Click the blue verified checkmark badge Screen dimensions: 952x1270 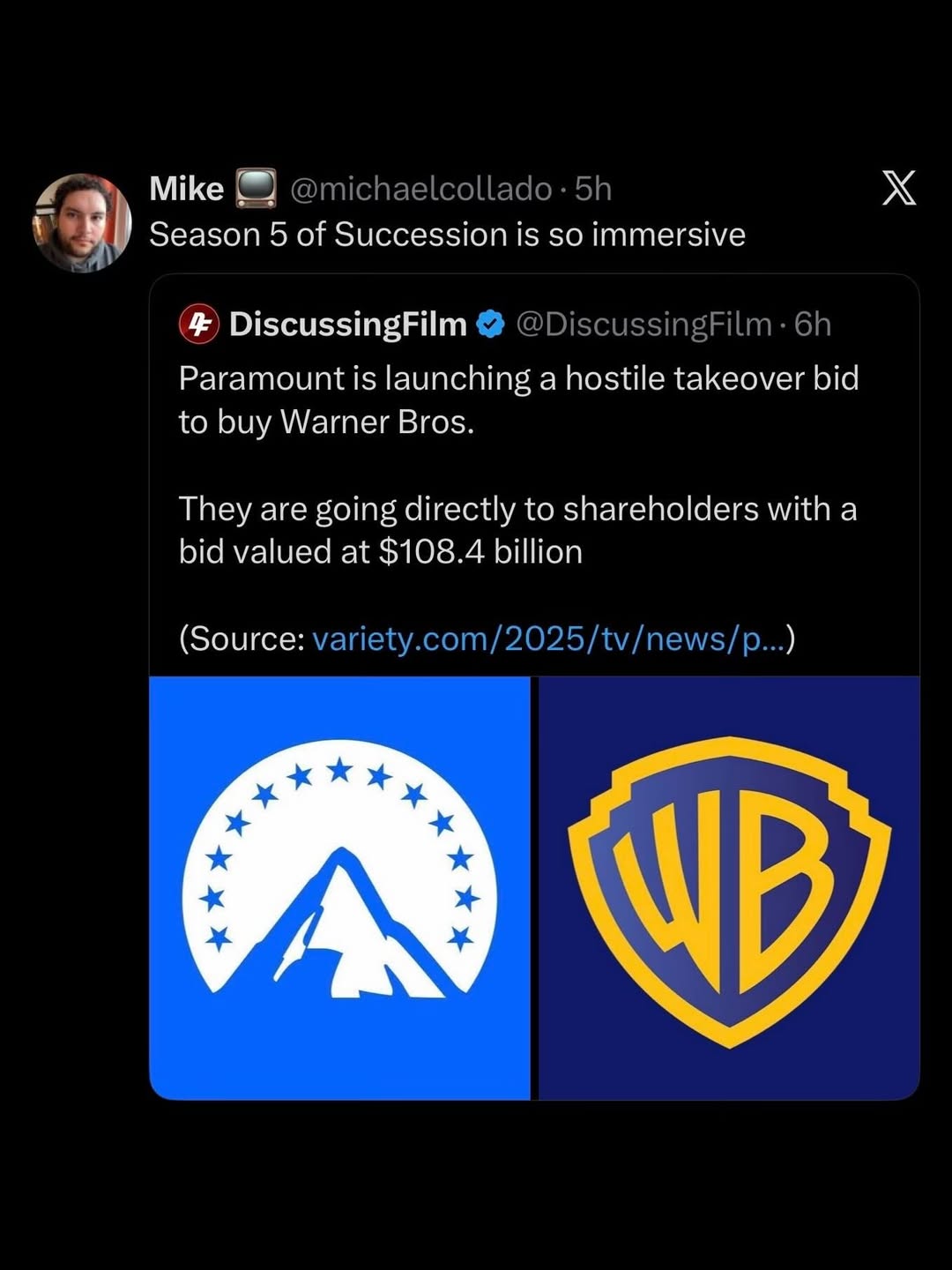coord(490,325)
